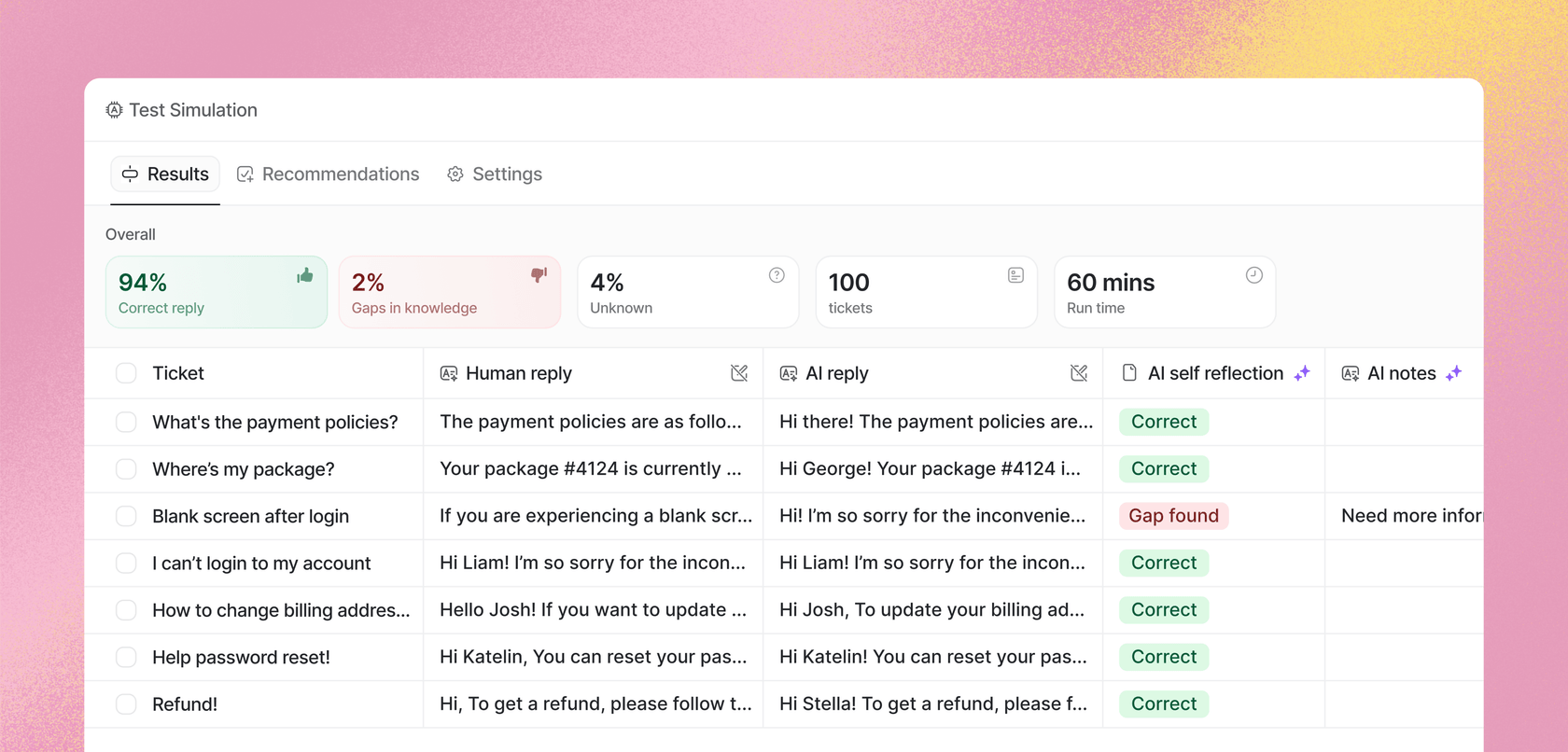
Task: Click sparkle icon beside AI notes header
Action: (1453, 373)
